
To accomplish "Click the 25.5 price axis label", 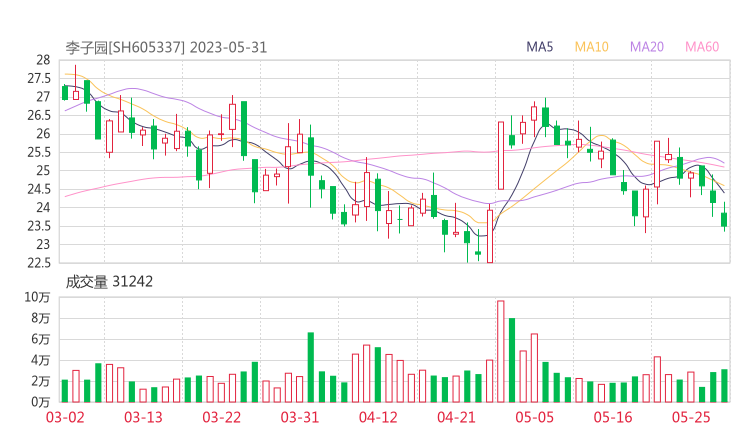I will click(39, 152).
